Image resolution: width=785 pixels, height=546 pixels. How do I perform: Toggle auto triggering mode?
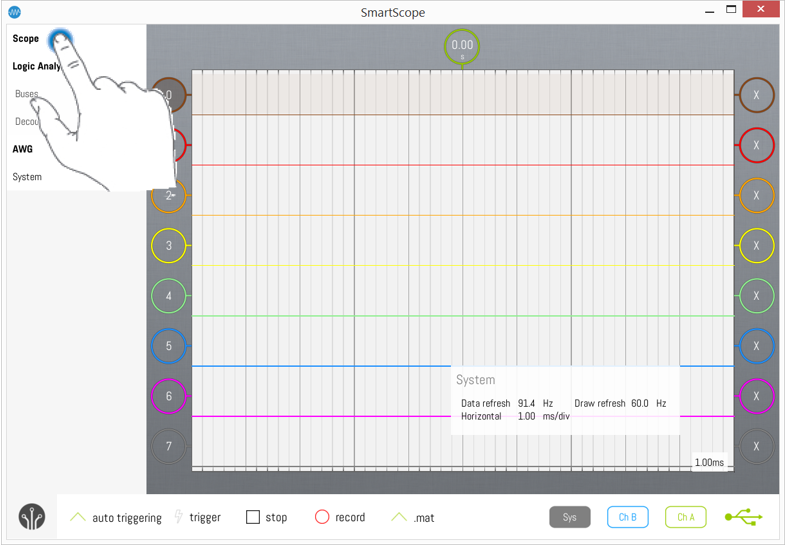[115, 517]
